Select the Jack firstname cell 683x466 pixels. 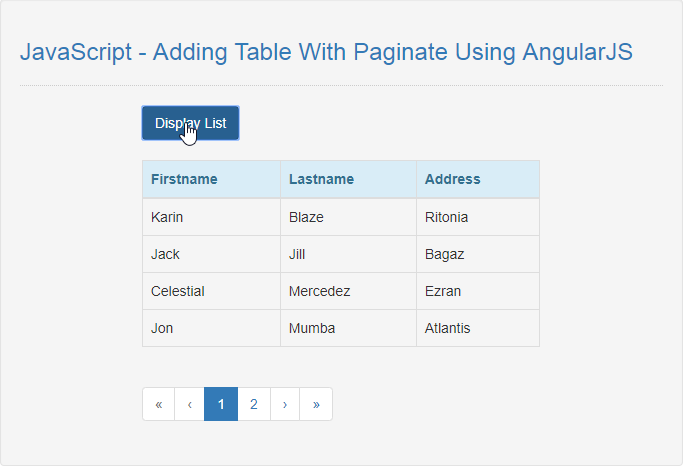tap(211, 254)
